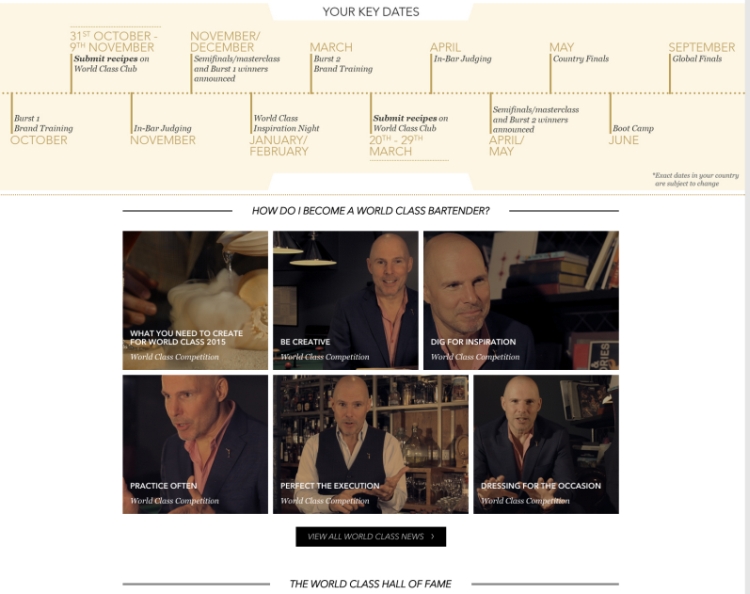
Task: Click the arrow icon on View All World Class News
Action: [432, 537]
